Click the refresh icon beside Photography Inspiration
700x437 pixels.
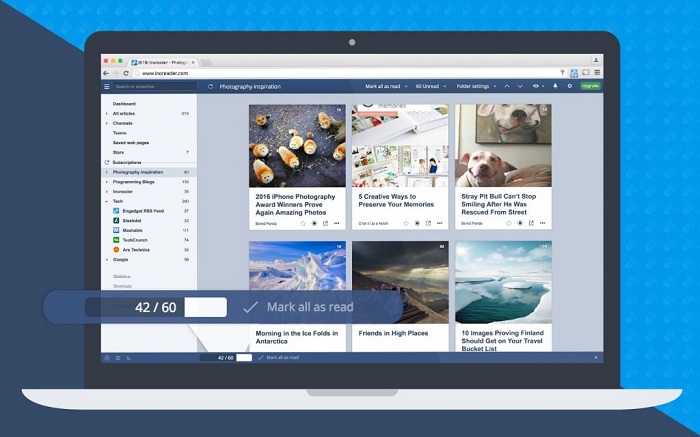(210, 87)
